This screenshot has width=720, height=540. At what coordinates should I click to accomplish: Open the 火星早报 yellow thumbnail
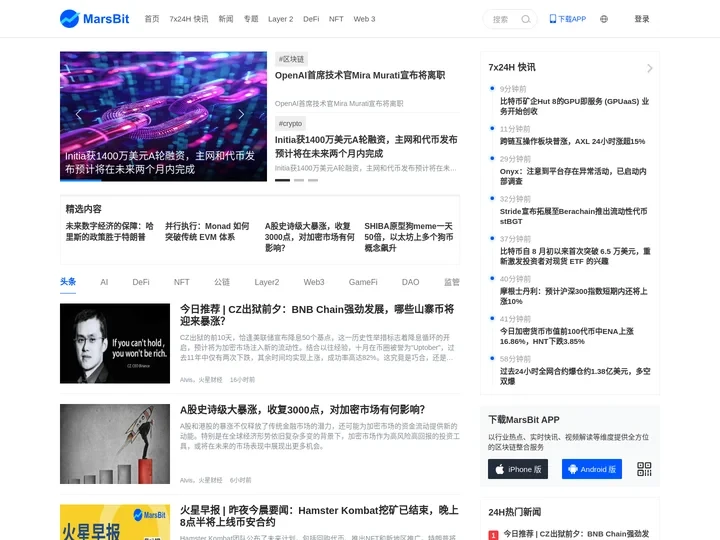pos(115,522)
